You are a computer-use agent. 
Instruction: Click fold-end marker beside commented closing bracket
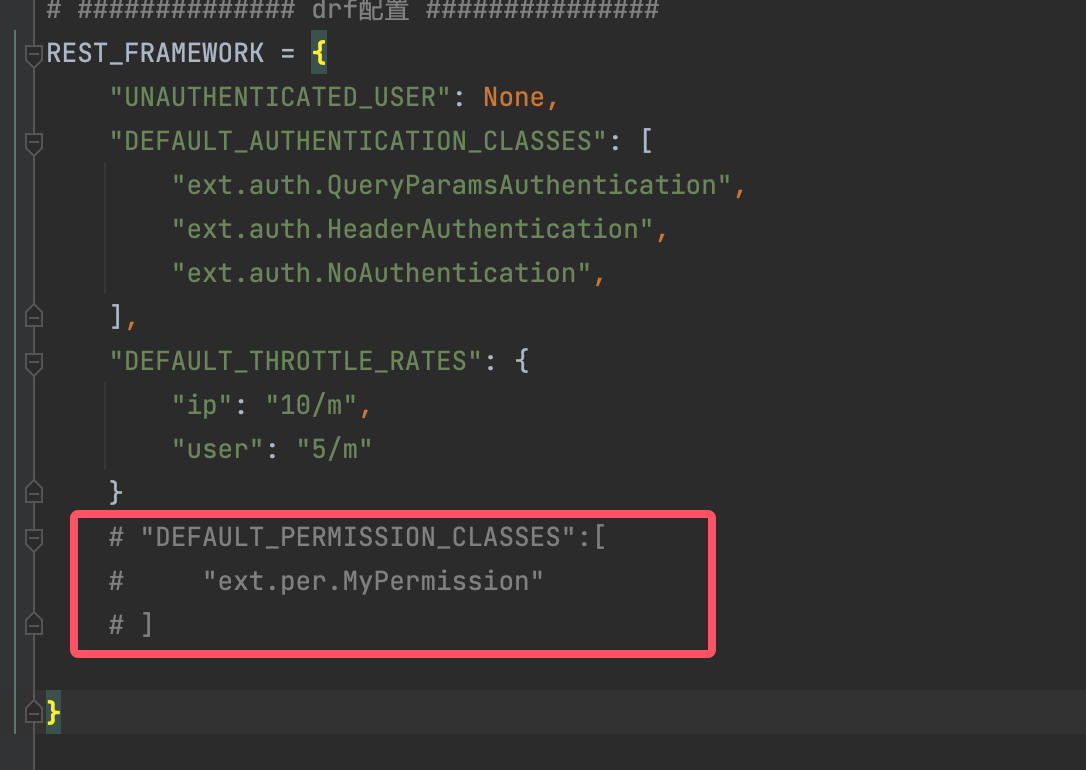(33, 625)
